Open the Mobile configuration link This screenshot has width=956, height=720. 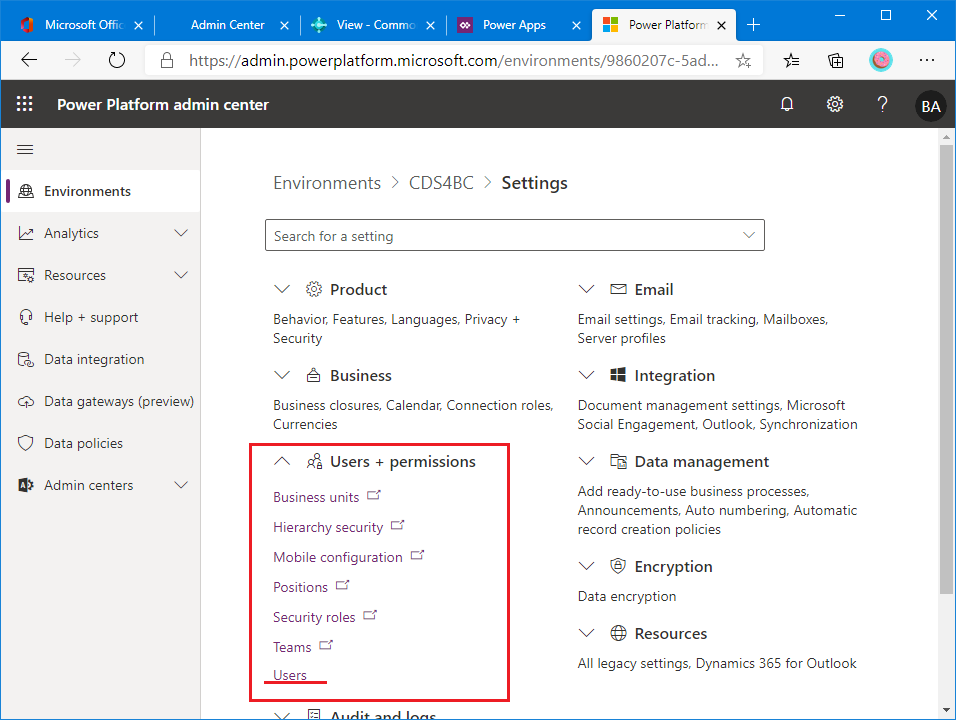(338, 557)
